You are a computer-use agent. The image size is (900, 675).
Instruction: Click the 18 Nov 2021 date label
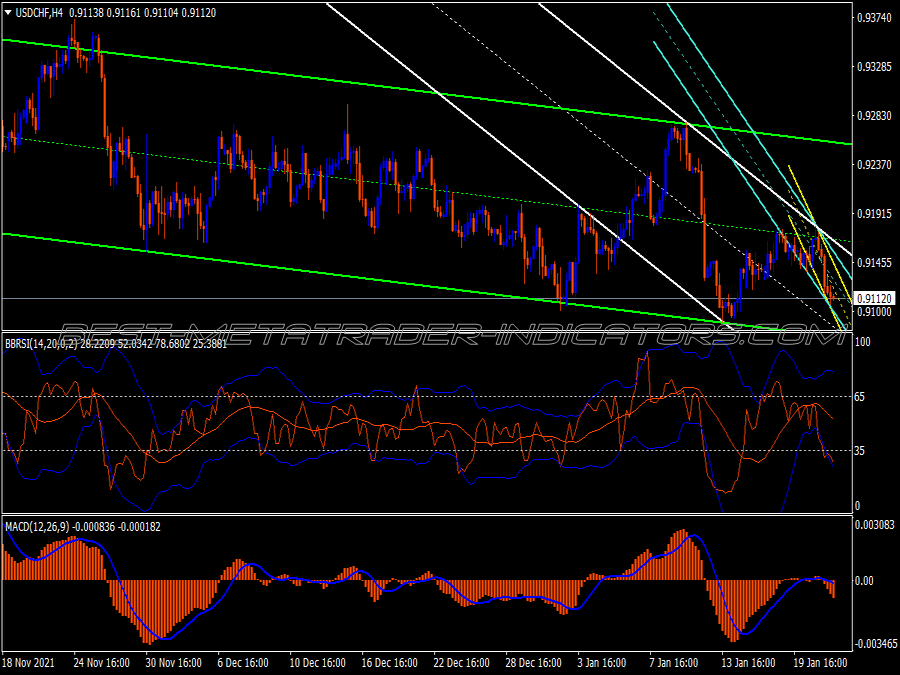tap(29, 663)
